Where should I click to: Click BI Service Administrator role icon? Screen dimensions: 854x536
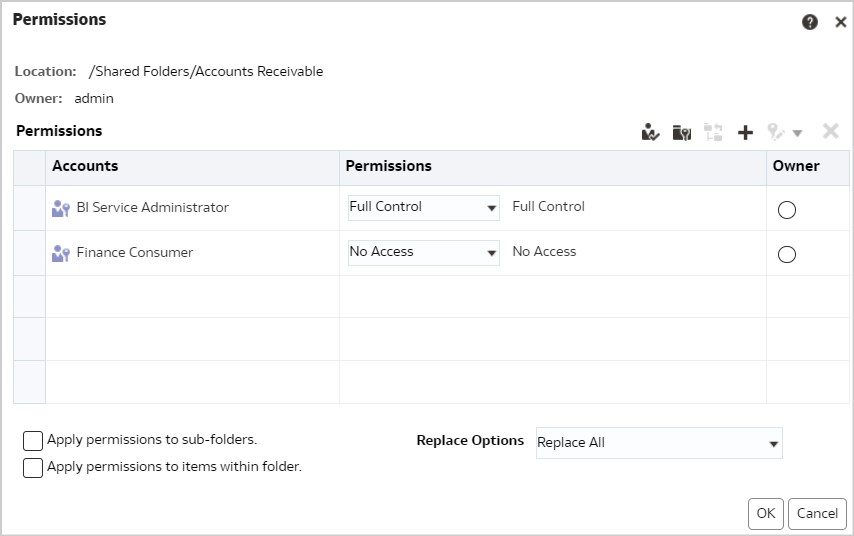click(60, 208)
